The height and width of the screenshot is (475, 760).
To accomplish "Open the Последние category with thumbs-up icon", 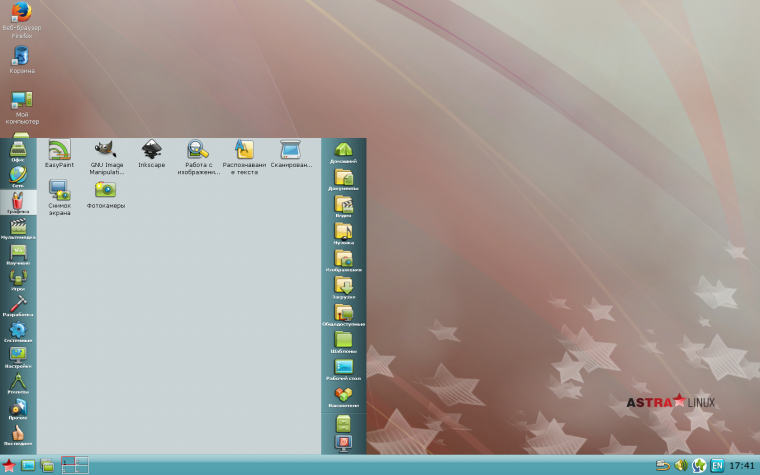I will click(18, 435).
